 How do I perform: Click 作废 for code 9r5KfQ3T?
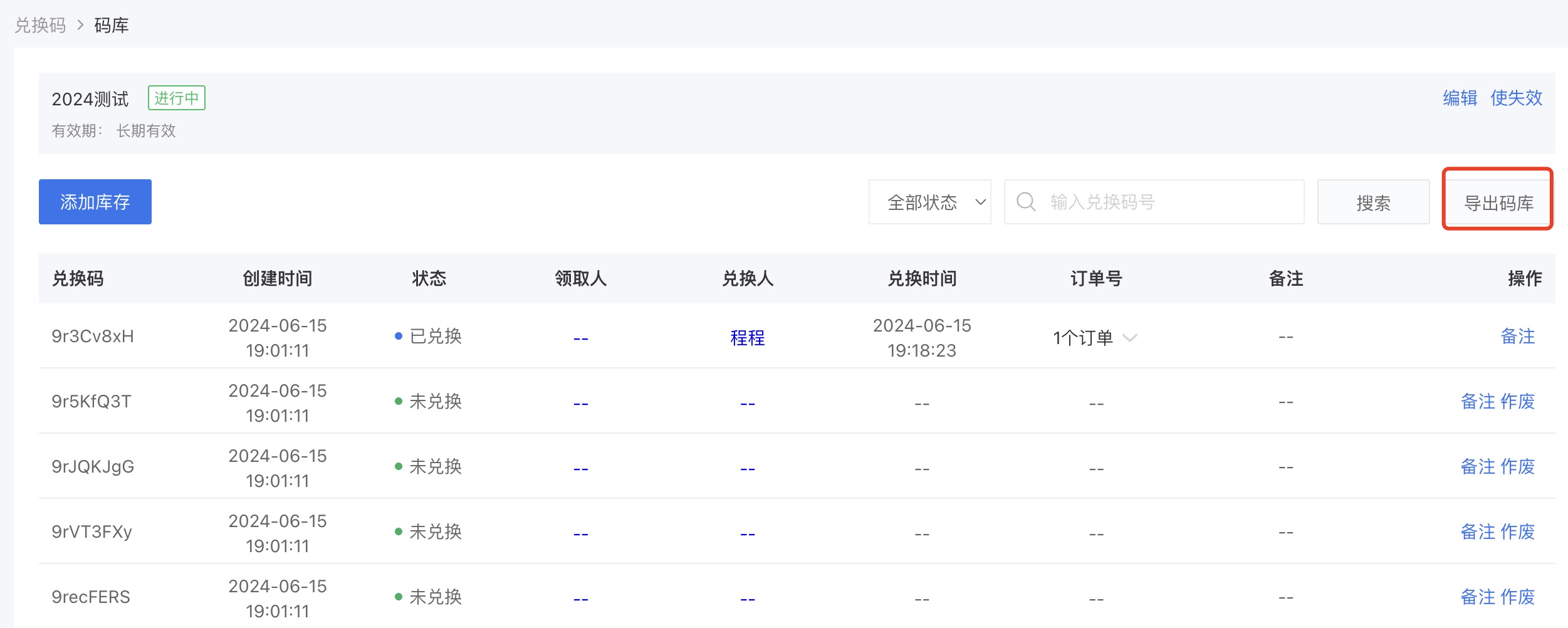coord(1517,401)
